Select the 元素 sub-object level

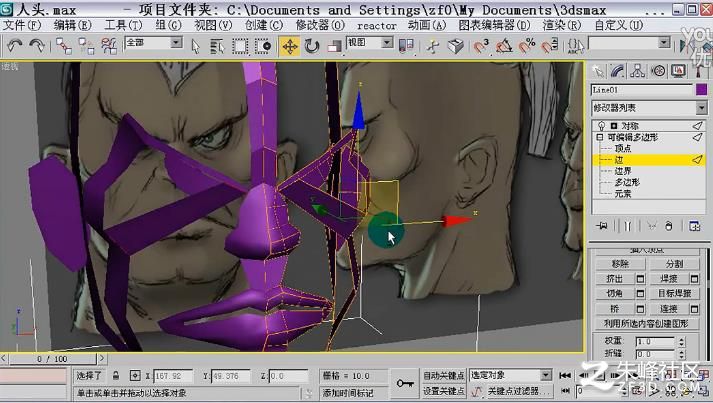pyautogui.click(x=623, y=193)
